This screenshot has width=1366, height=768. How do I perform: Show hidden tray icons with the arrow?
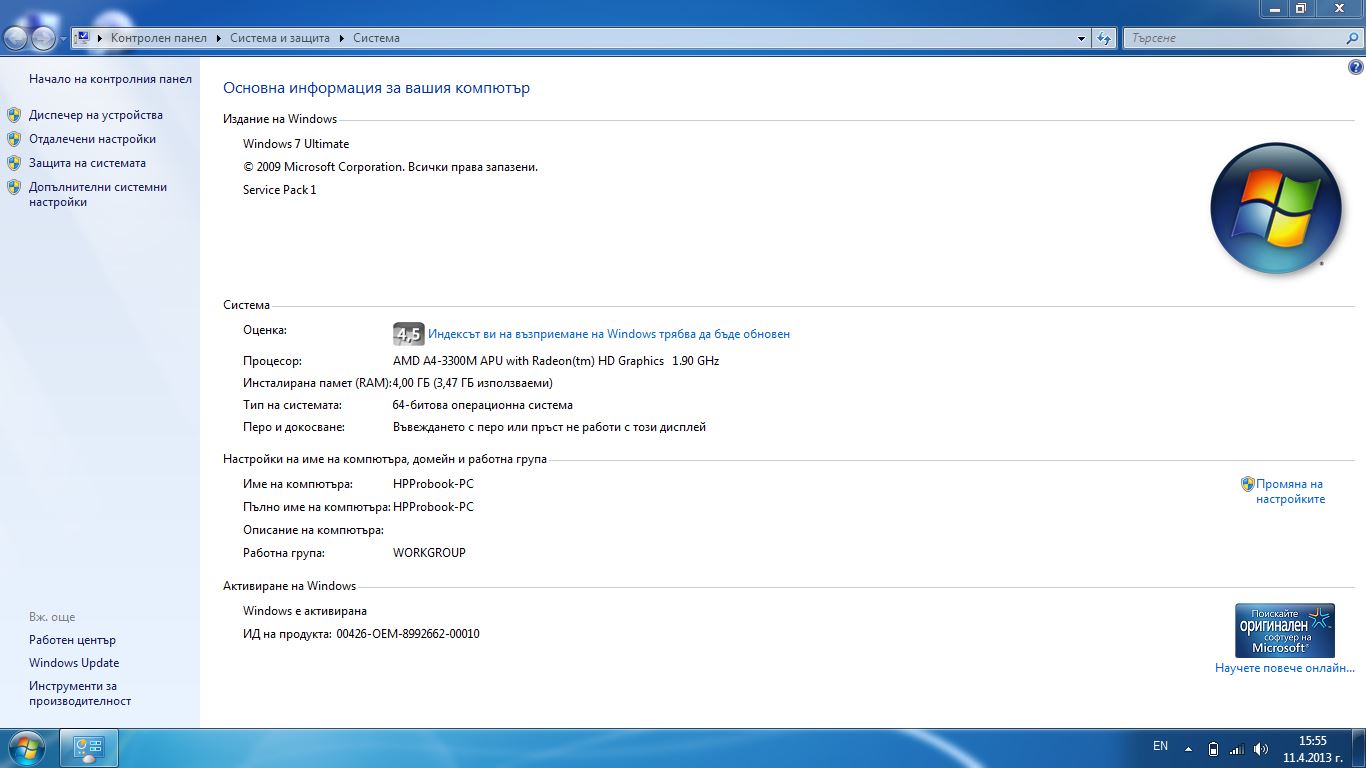coord(1188,748)
